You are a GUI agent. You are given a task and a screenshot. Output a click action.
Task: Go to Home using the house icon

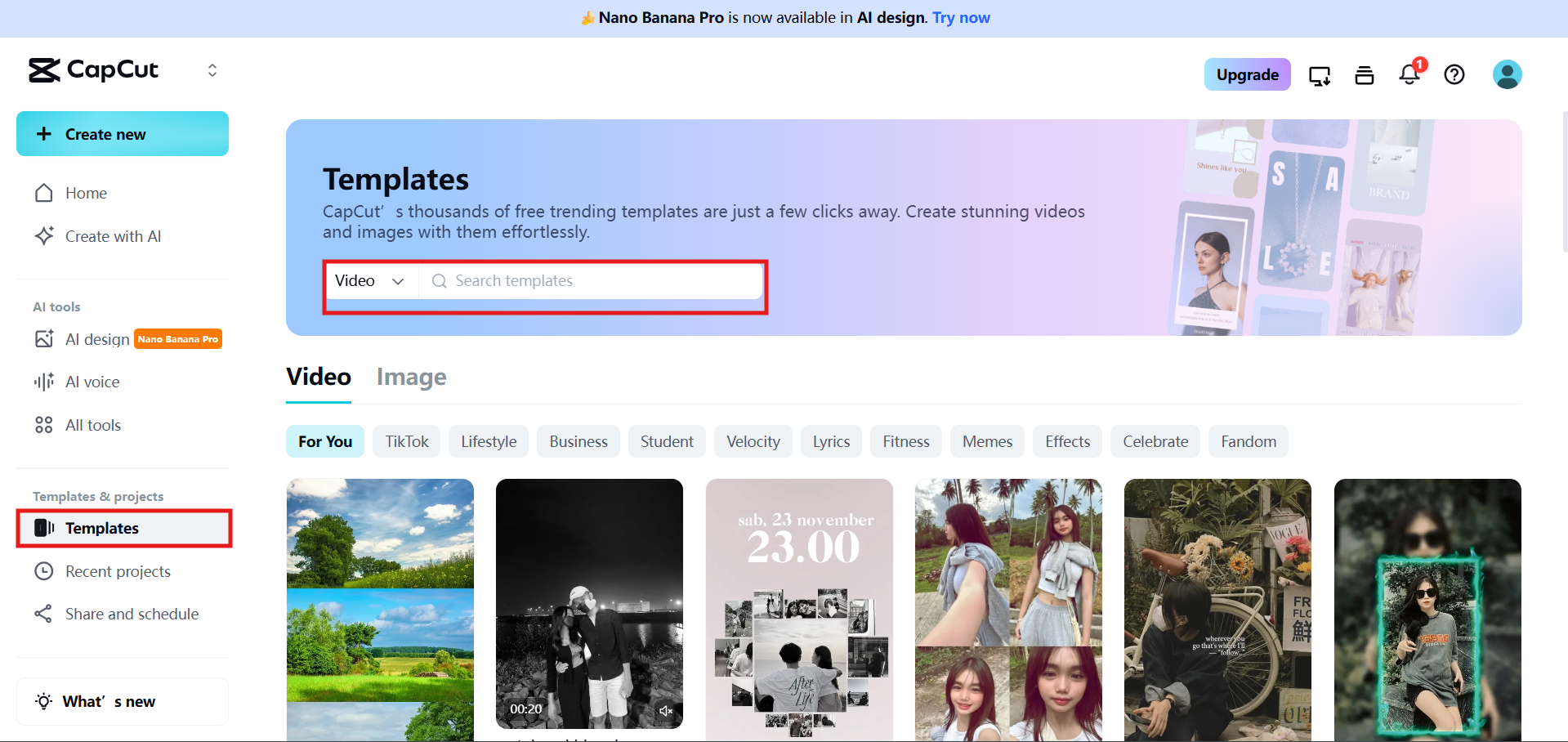click(85, 193)
